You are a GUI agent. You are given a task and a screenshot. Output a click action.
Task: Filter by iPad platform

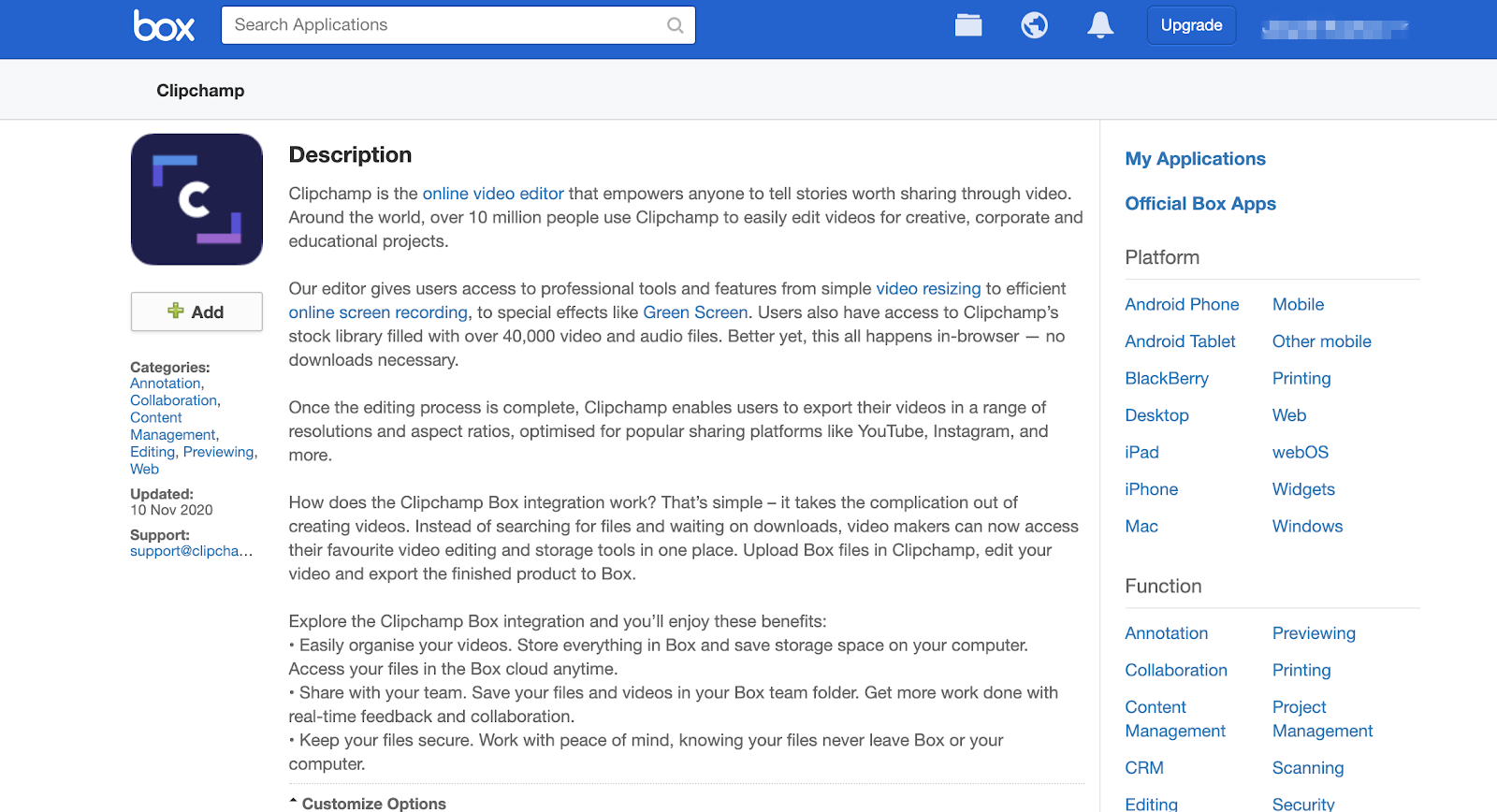1141,452
